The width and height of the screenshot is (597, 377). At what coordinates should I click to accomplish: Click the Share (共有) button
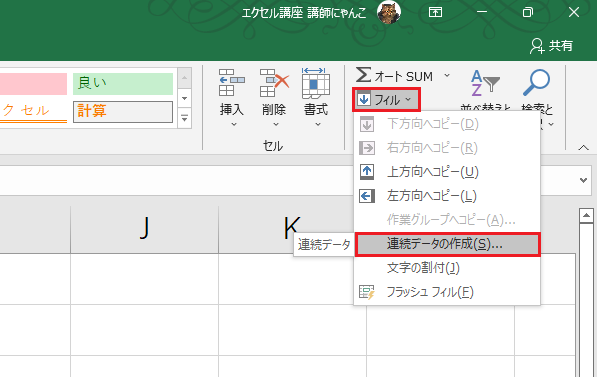click(551, 46)
